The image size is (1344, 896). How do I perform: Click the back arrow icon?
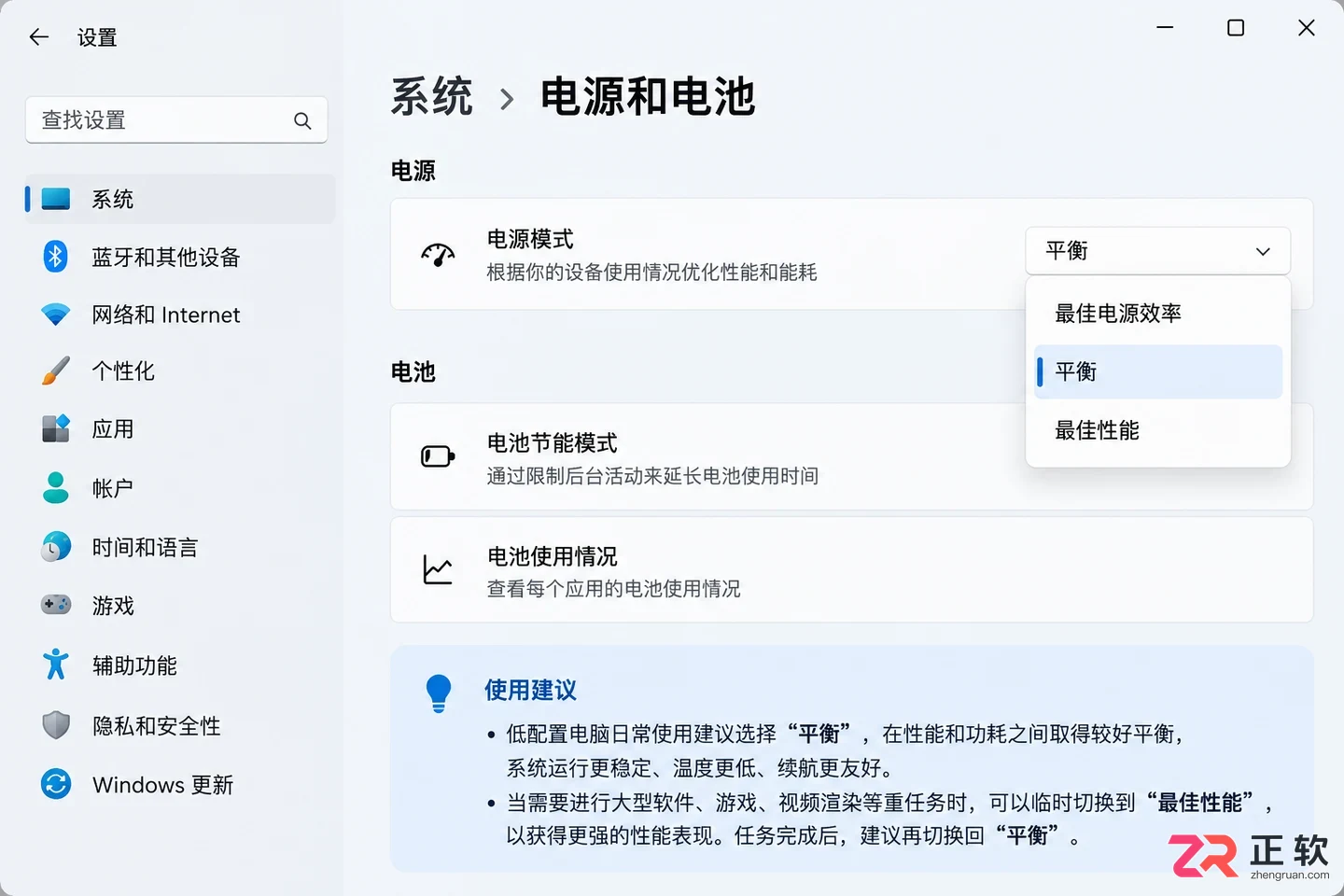tap(38, 37)
